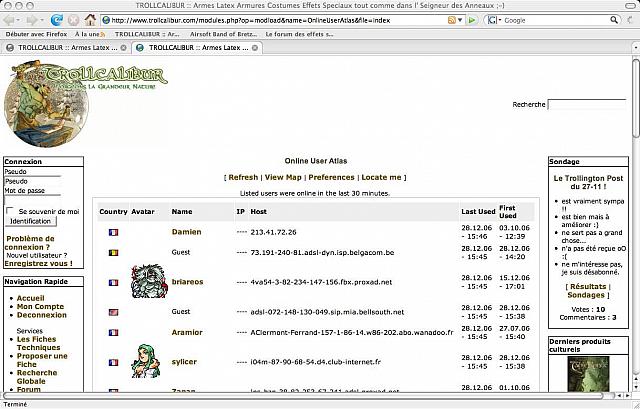Reload the page with refresh icon
640x409 pixels.
[x=57, y=20]
